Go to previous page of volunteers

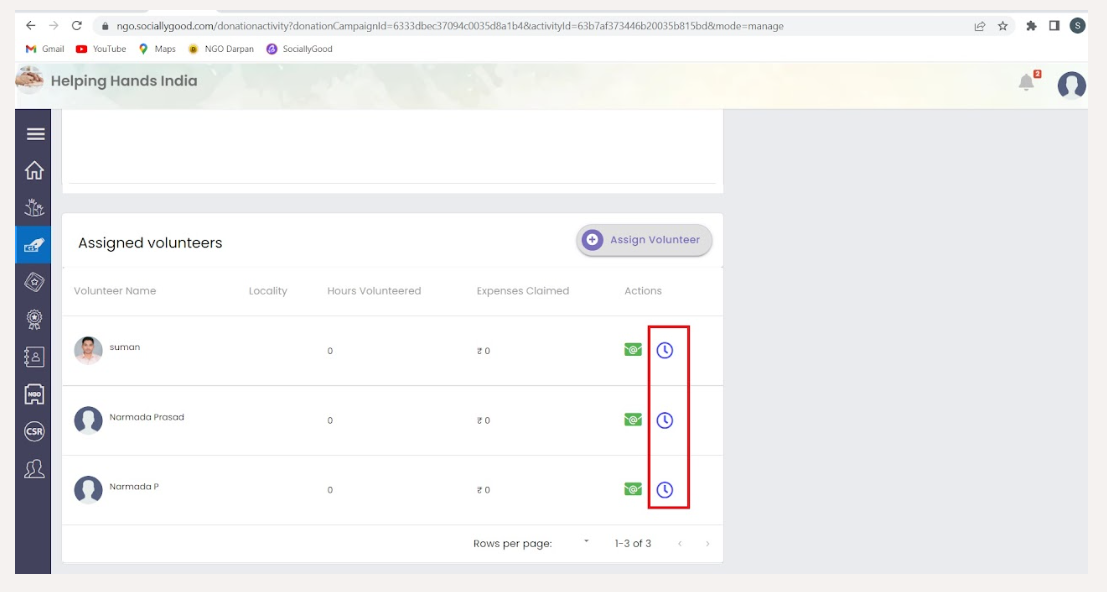(x=680, y=543)
